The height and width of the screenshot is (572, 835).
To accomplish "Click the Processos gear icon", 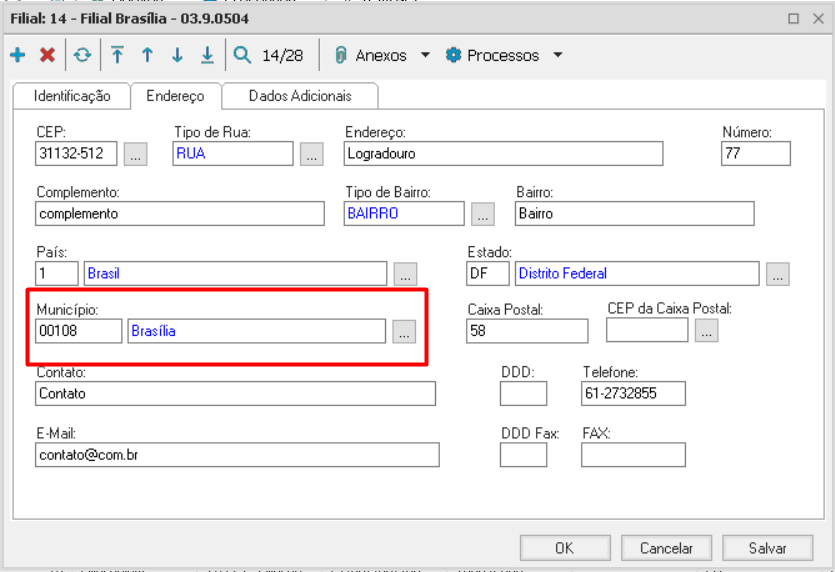I will pyautogui.click(x=453, y=55).
